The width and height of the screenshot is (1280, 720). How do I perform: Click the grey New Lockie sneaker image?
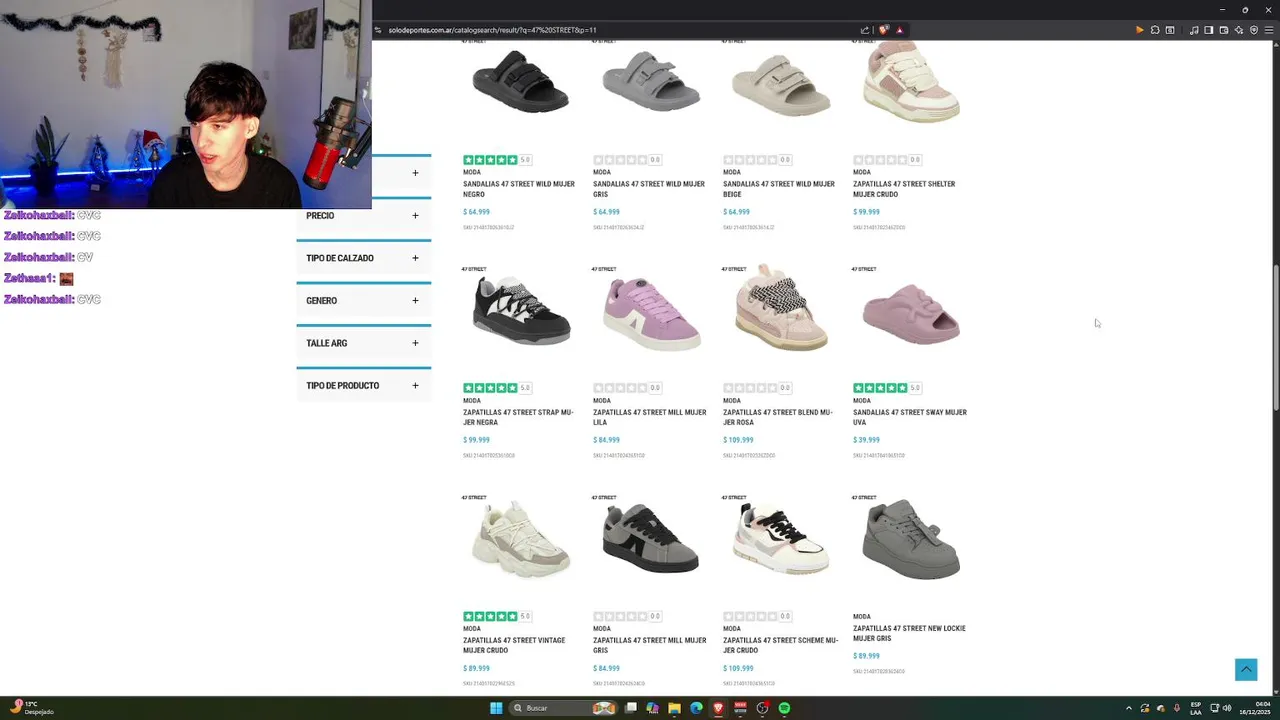pyautogui.click(x=911, y=540)
